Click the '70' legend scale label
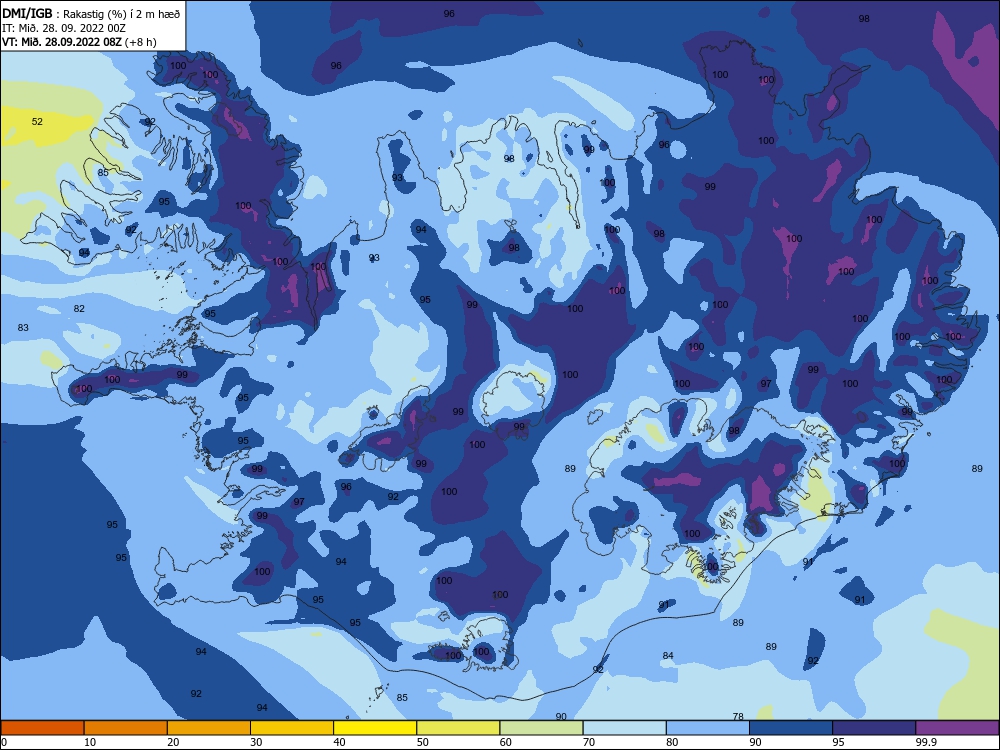 tap(589, 742)
